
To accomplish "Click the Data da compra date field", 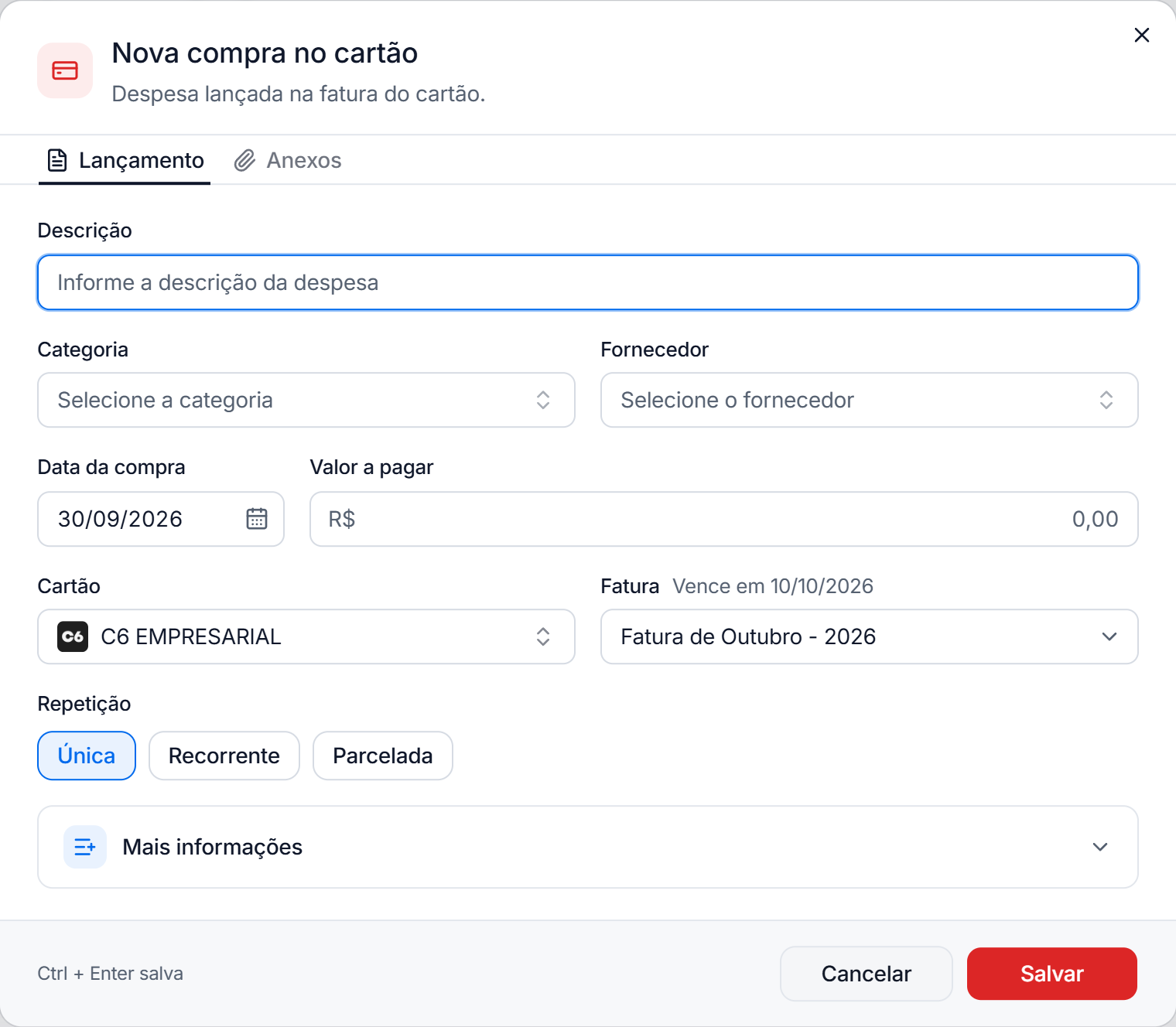I will click(161, 519).
